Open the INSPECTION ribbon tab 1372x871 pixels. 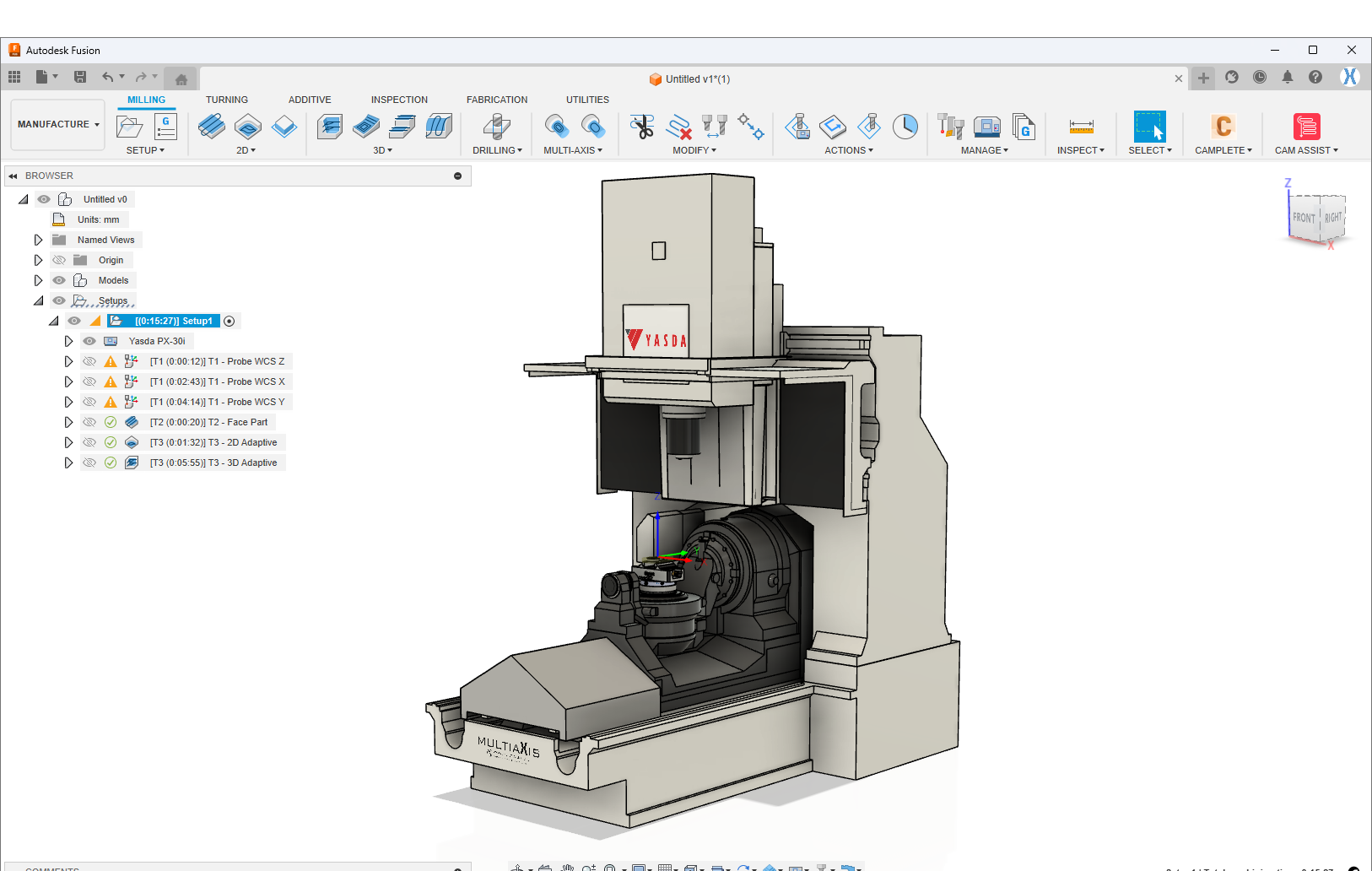(x=399, y=100)
